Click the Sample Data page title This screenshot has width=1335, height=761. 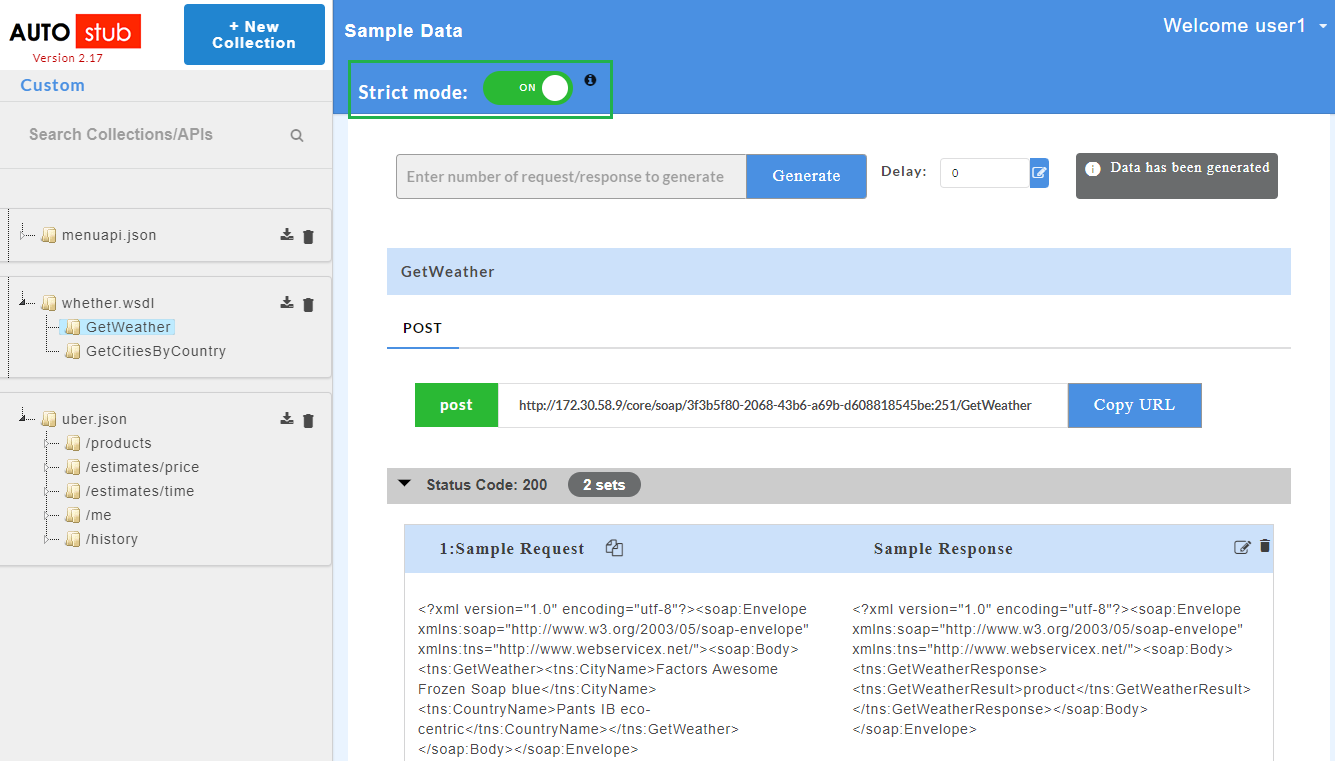(404, 31)
